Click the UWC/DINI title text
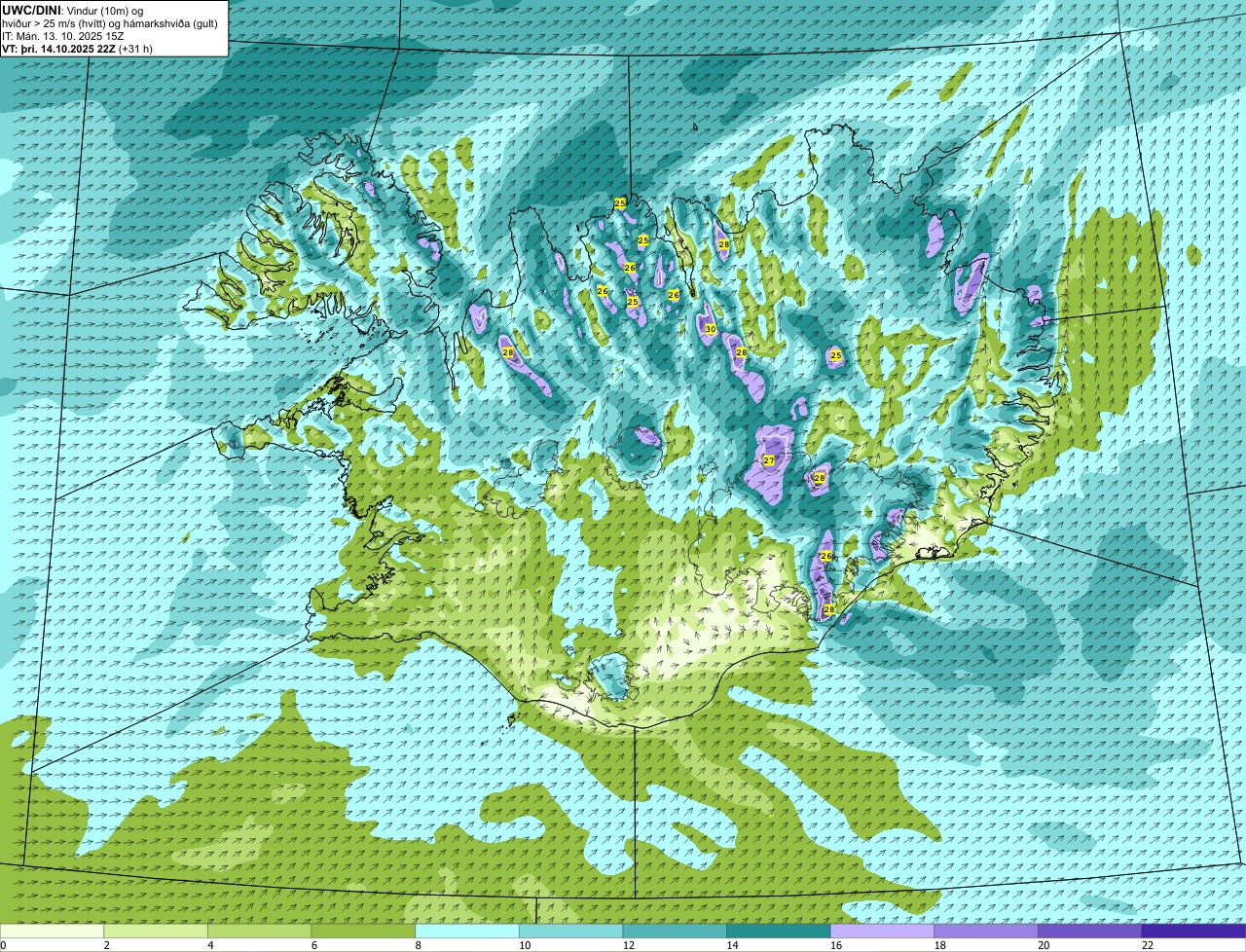The image size is (1246, 952). [x=32, y=10]
